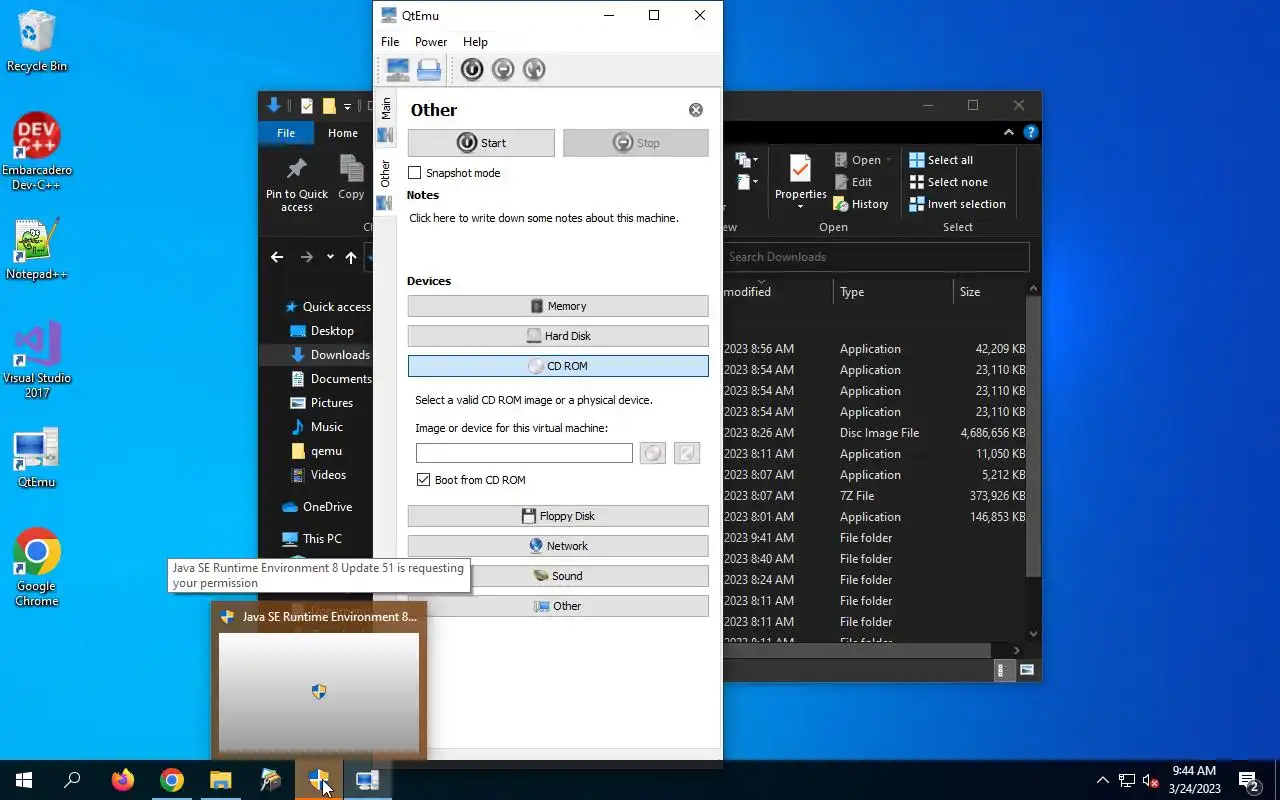
Task: Sort by Type column header
Action: [x=893, y=292]
